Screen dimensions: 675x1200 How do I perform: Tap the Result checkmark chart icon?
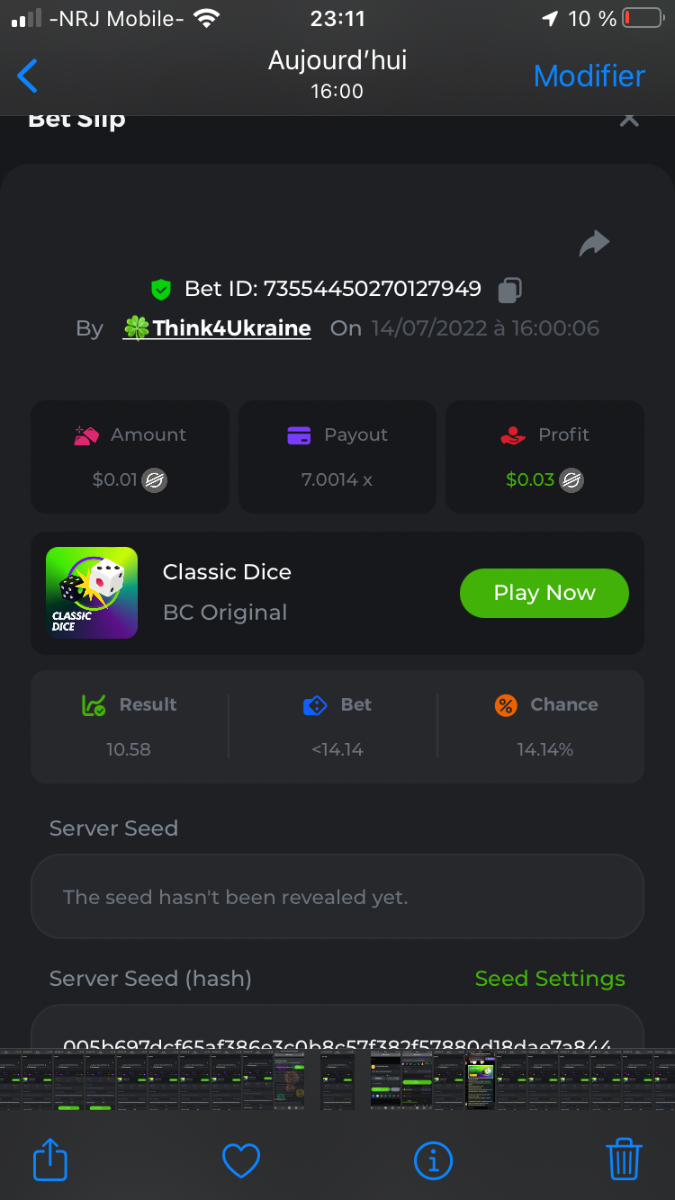[94, 705]
